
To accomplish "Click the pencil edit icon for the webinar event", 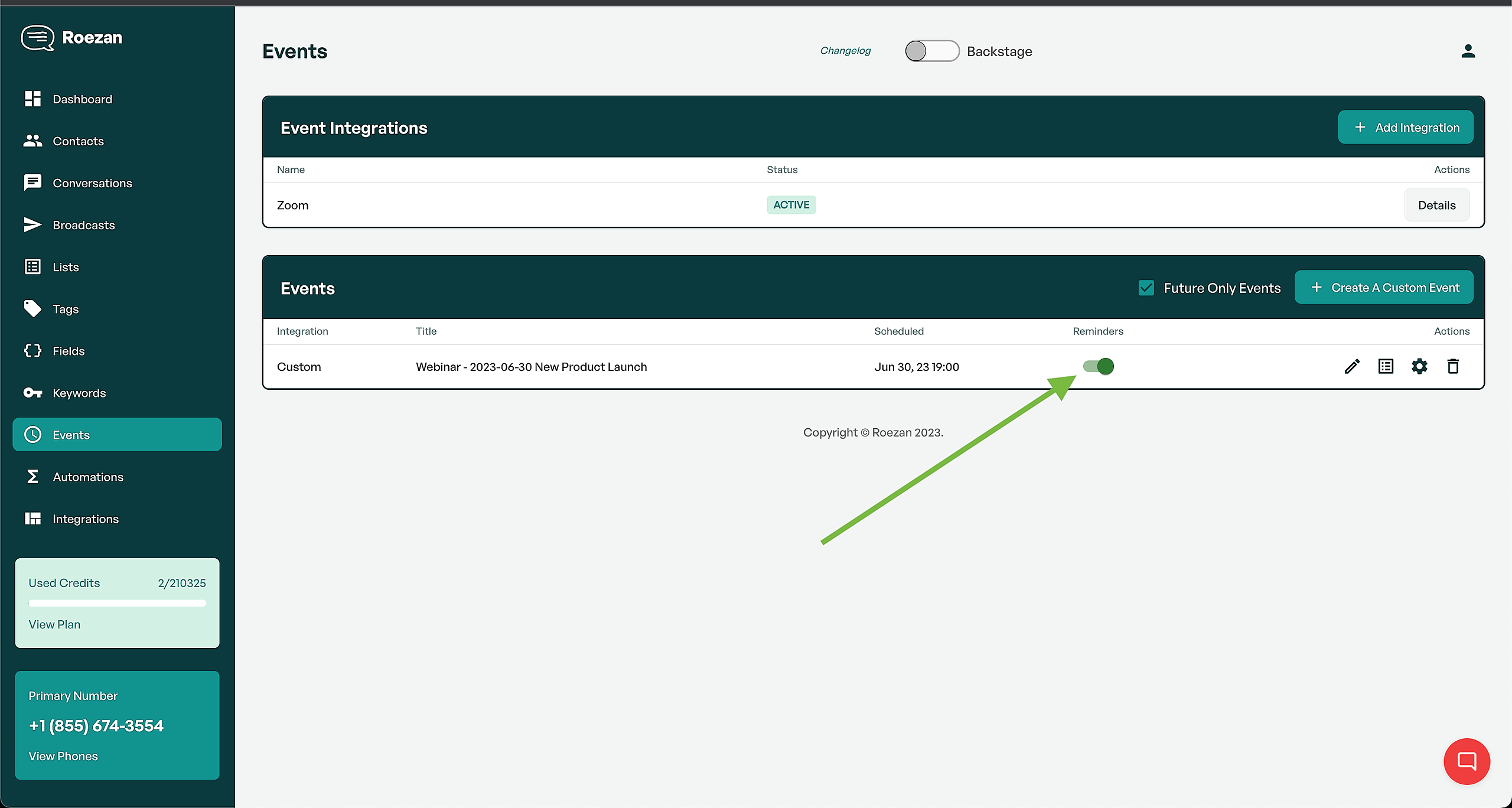I will pyautogui.click(x=1352, y=367).
